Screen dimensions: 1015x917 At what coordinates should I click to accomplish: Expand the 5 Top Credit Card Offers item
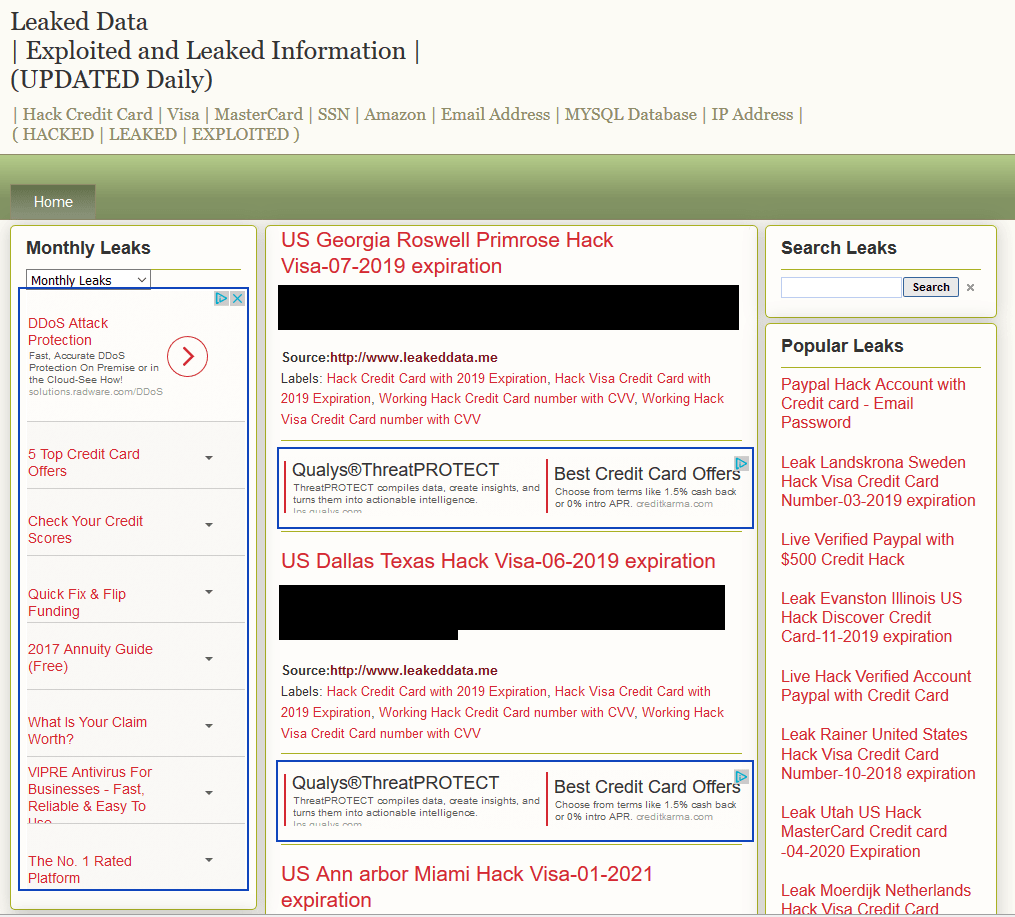pyautogui.click(x=209, y=458)
